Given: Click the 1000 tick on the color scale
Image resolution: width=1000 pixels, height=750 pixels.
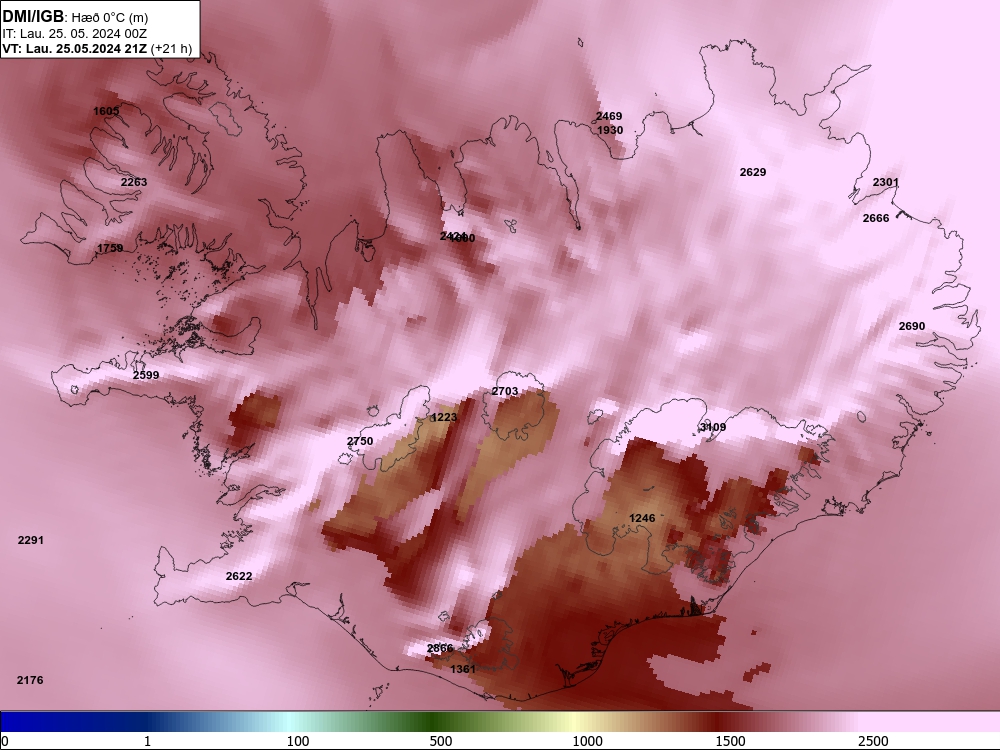Looking at the screenshot, I should click(587, 741).
